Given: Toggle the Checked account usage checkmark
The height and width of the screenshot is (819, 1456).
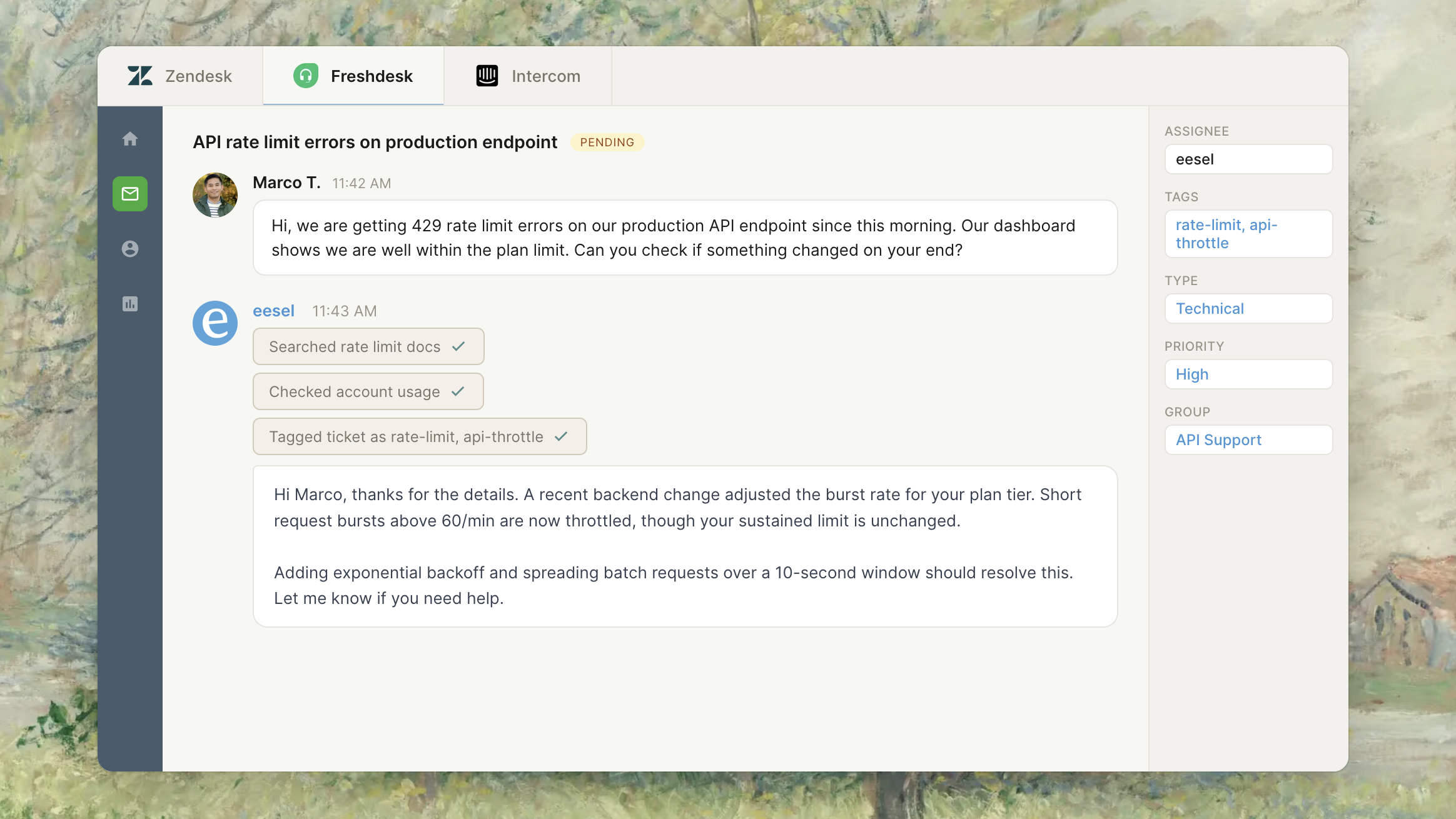Looking at the screenshot, I should click(458, 391).
